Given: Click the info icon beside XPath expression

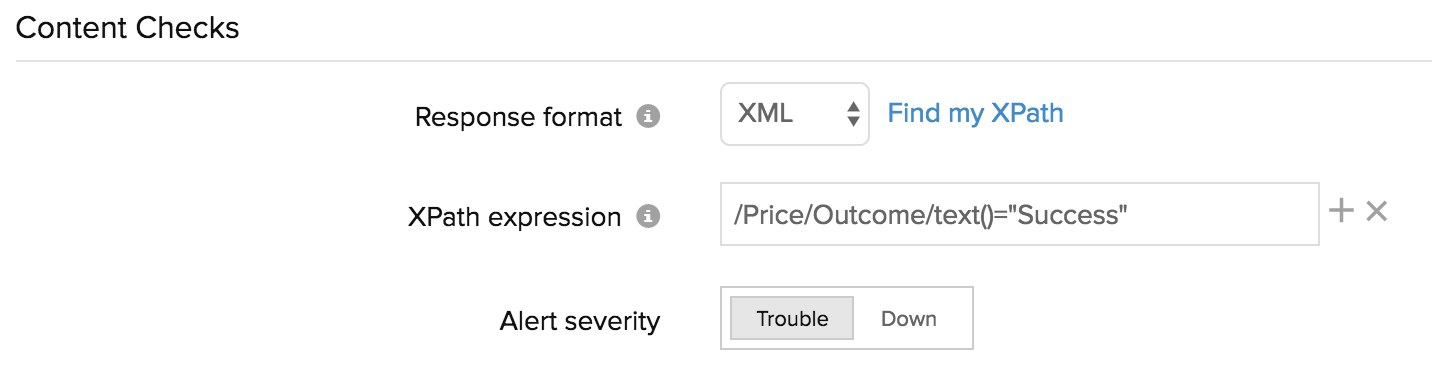Looking at the screenshot, I should (649, 216).
